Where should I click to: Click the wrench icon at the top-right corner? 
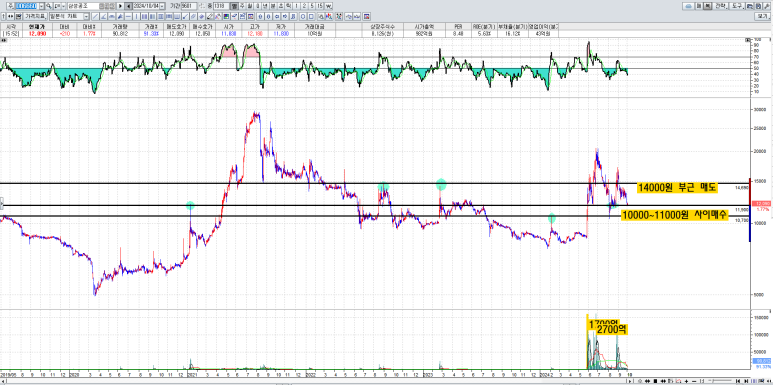point(767,6)
